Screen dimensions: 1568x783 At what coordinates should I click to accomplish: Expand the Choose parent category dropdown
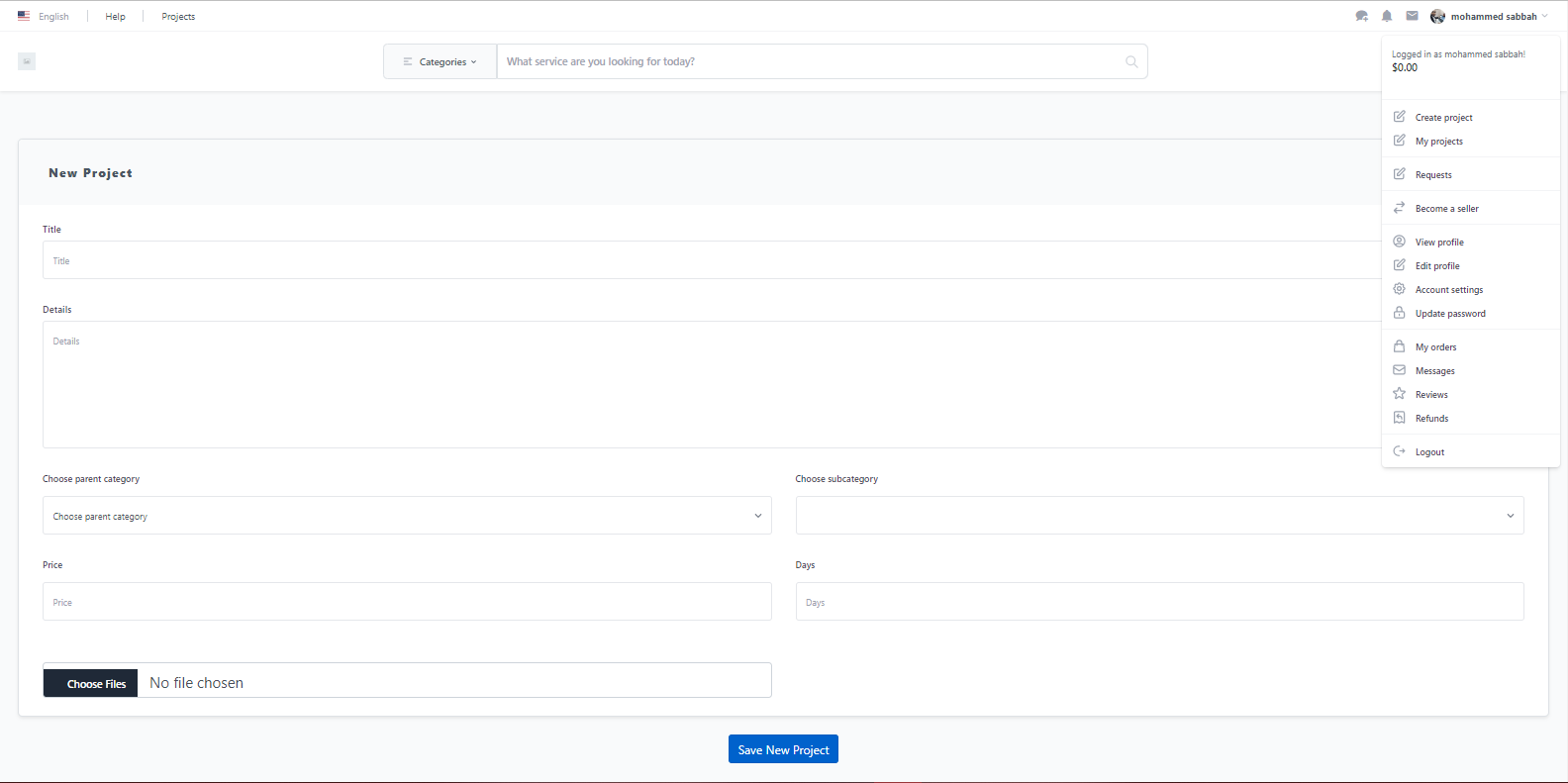coord(407,516)
